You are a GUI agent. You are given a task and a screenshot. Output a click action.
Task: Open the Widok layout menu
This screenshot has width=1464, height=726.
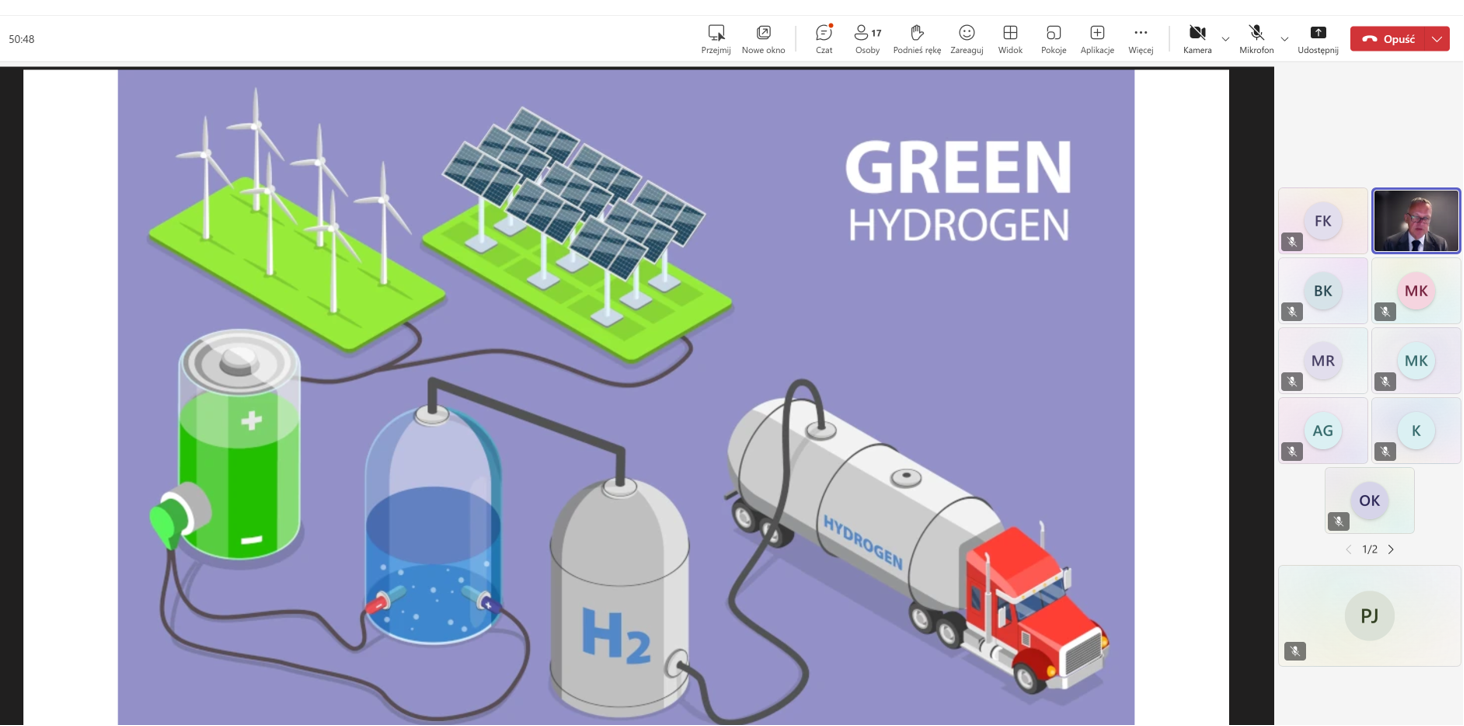point(1010,34)
